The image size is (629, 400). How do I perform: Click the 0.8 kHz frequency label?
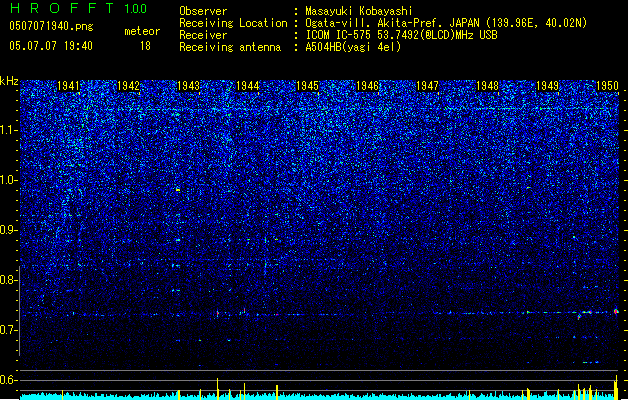(9, 280)
